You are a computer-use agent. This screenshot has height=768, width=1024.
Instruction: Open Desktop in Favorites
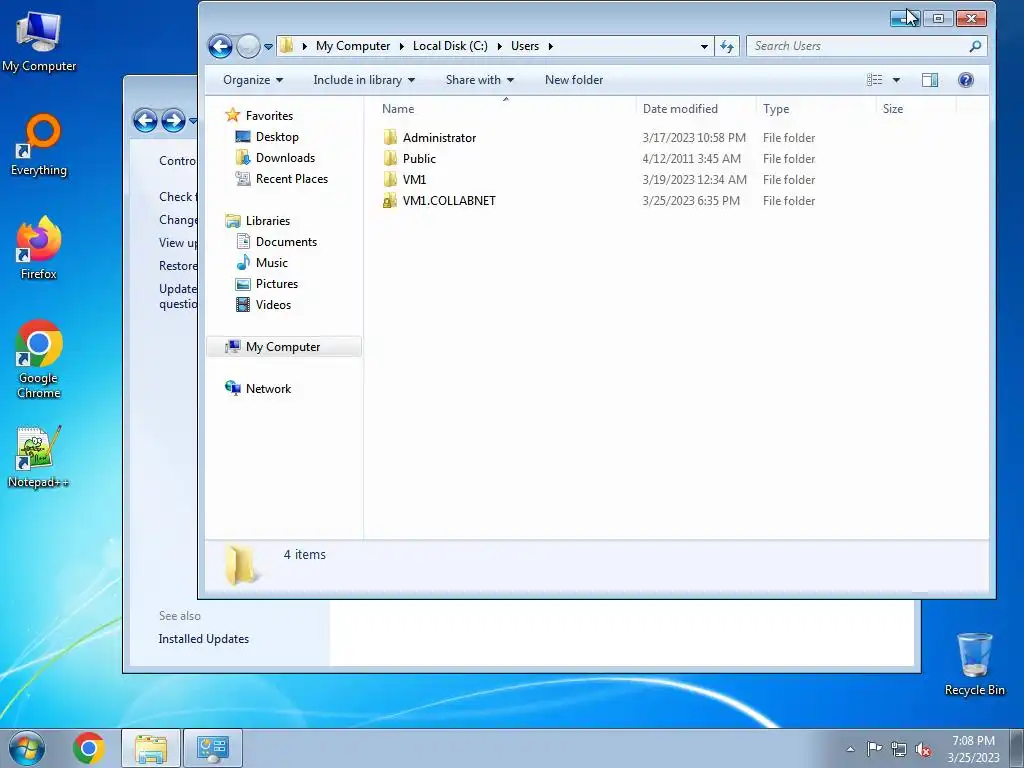(277, 136)
